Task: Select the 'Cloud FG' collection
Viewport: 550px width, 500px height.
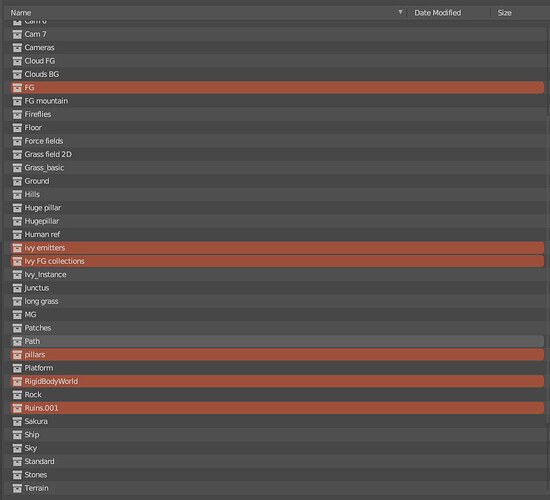Action: [x=277, y=61]
